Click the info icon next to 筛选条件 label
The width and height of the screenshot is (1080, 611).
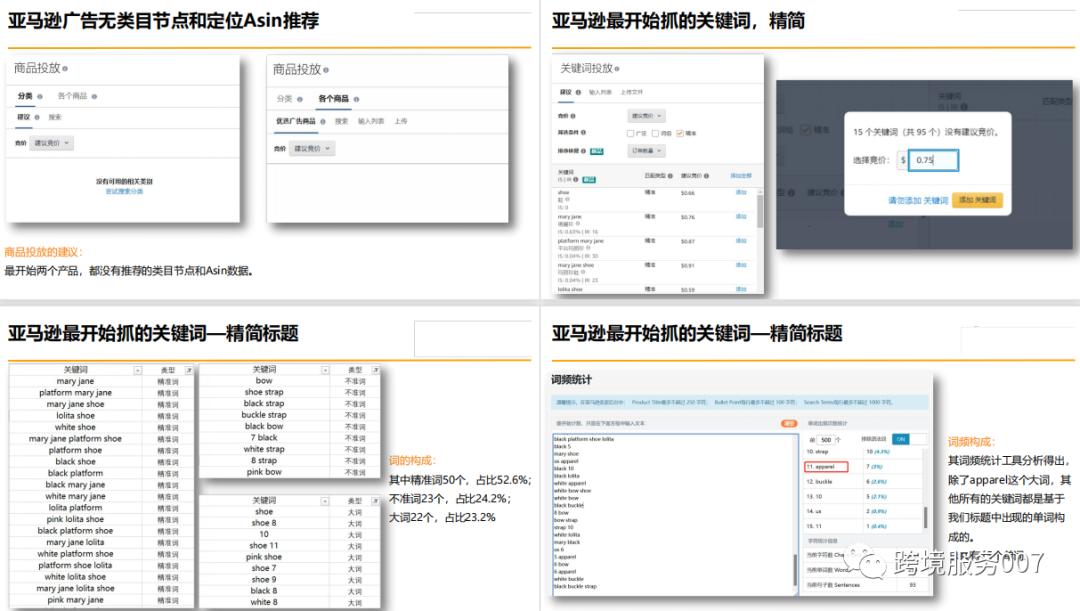584,132
